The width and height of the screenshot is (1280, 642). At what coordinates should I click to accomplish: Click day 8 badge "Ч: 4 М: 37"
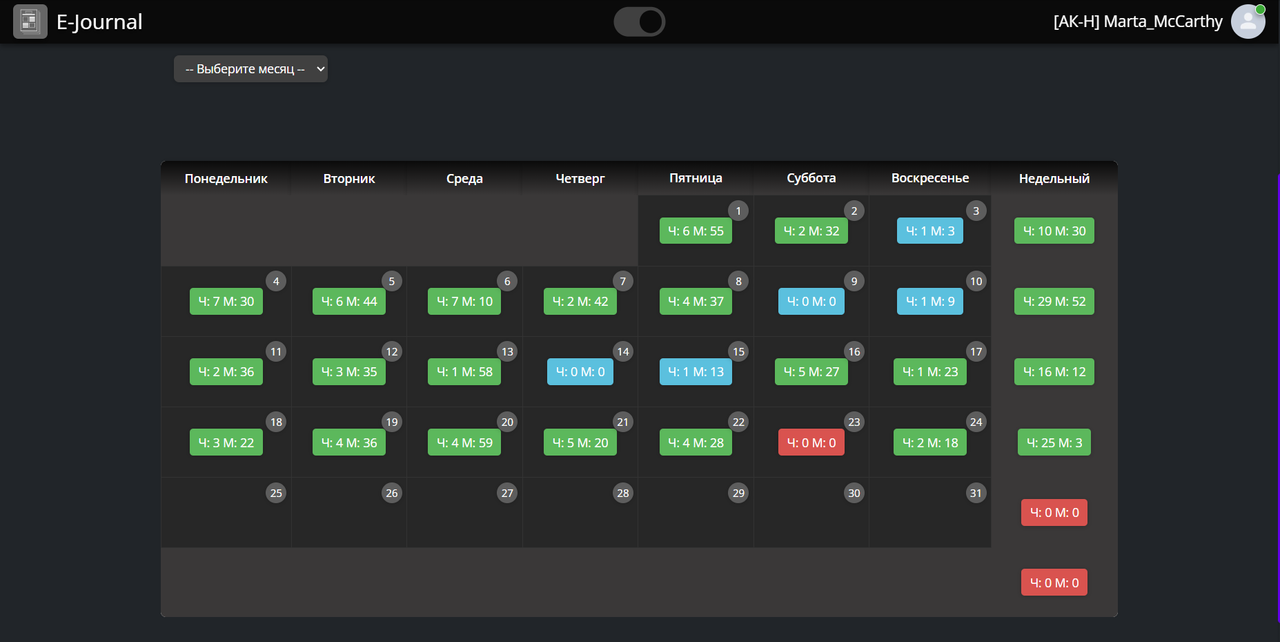point(696,301)
